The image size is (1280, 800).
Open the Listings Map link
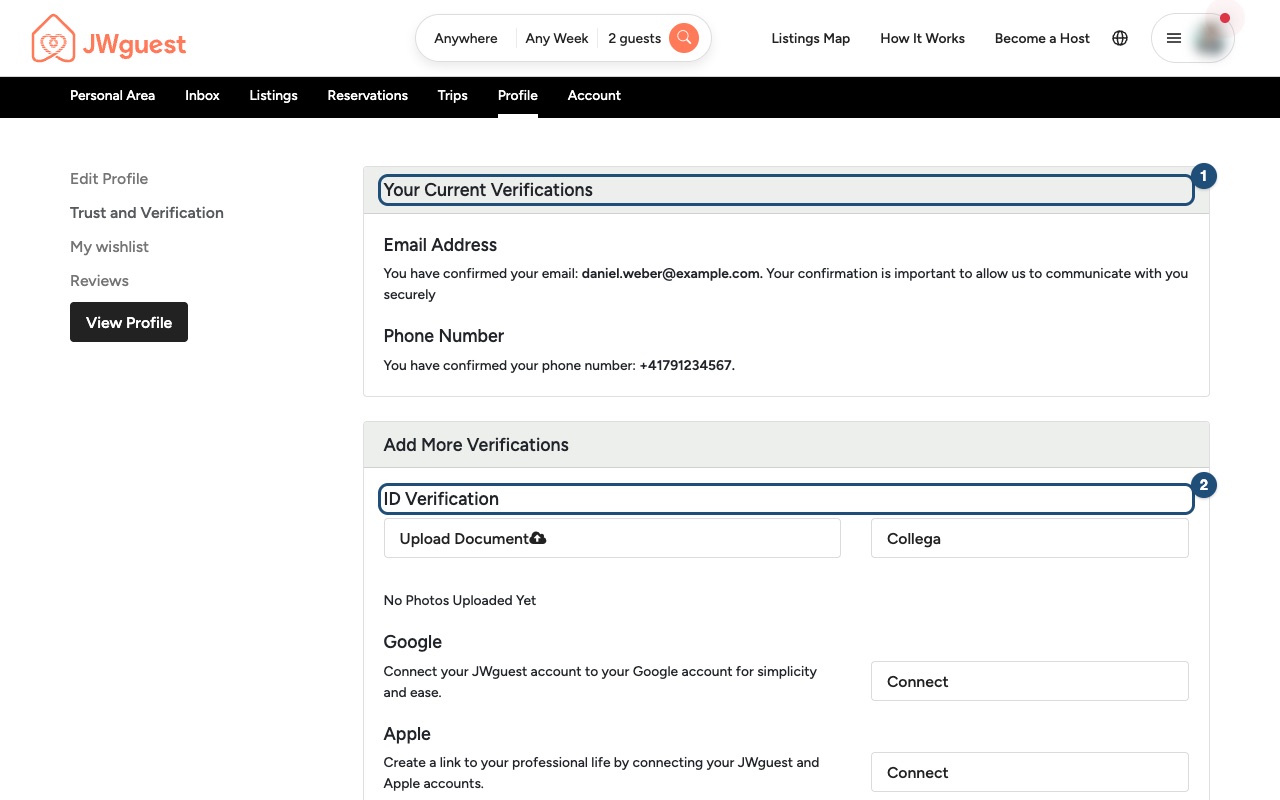[x=811, y=38]
